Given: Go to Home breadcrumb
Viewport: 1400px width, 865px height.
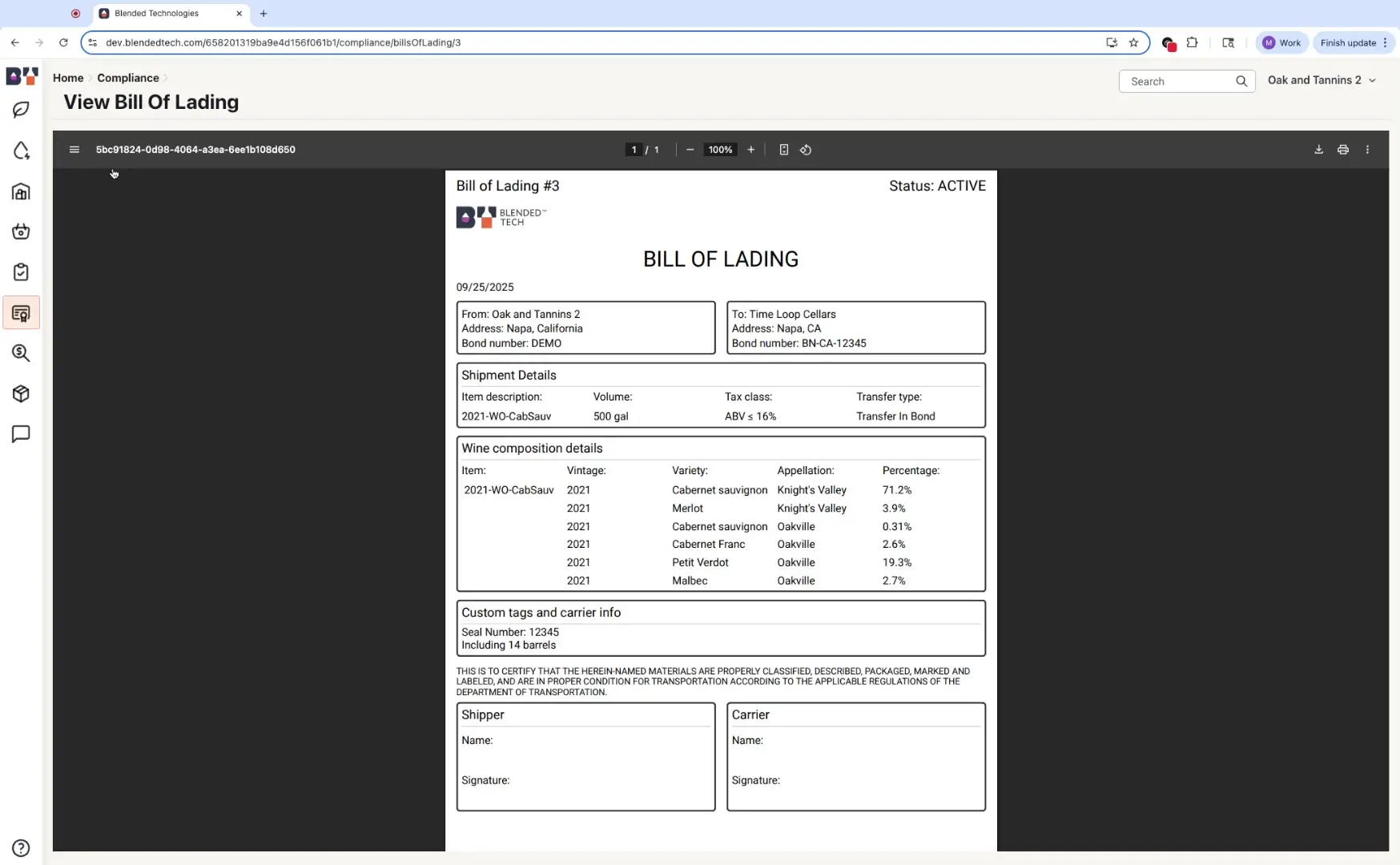Looking at the screenshot, I should pos(68,78).
